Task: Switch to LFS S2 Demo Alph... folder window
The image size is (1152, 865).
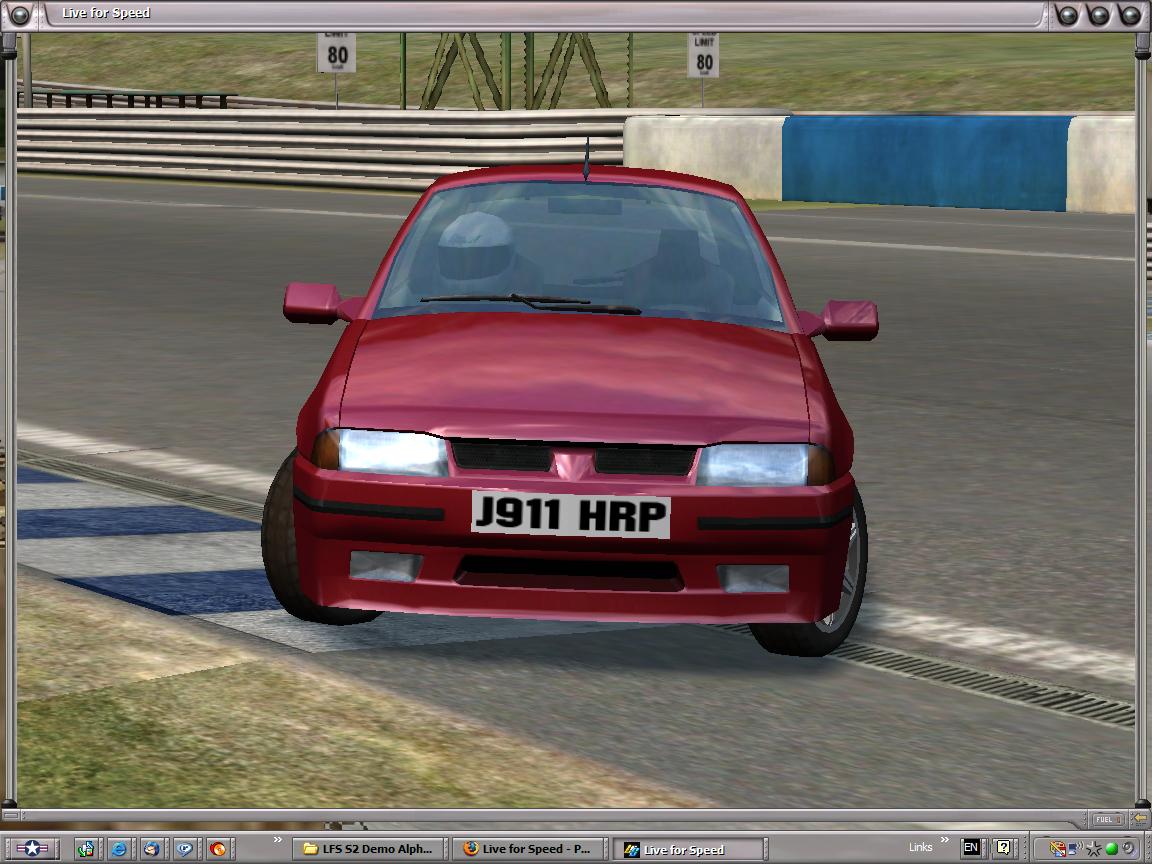Action: pyautogui.click(x=368, y=849)
